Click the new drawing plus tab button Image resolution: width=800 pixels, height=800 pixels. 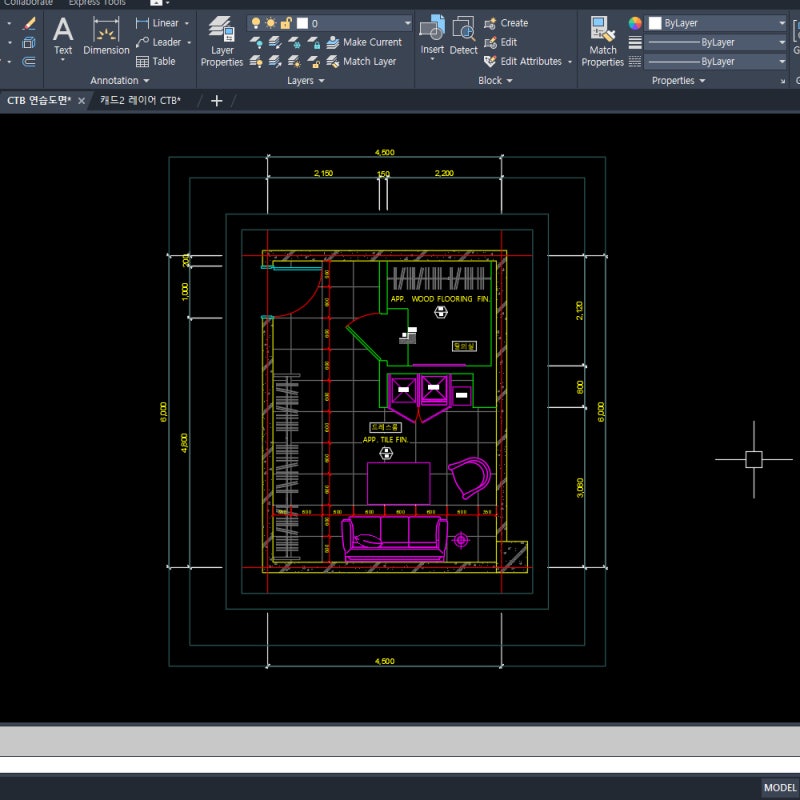[x=217, y=101]
